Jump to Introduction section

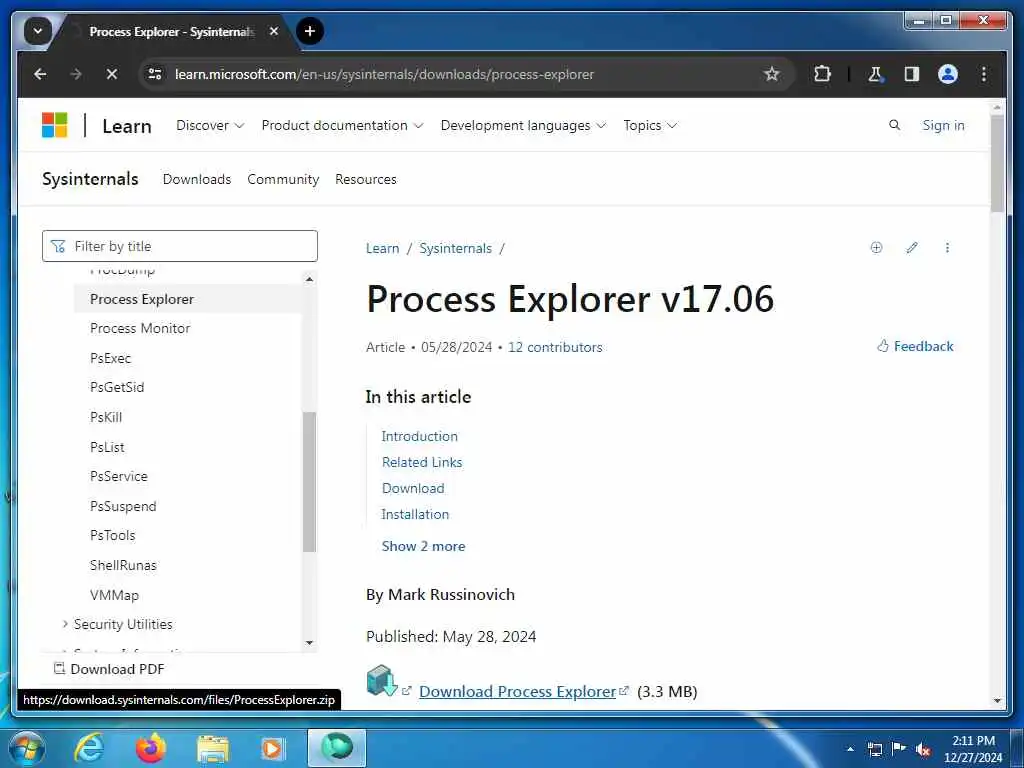point(419,436)
